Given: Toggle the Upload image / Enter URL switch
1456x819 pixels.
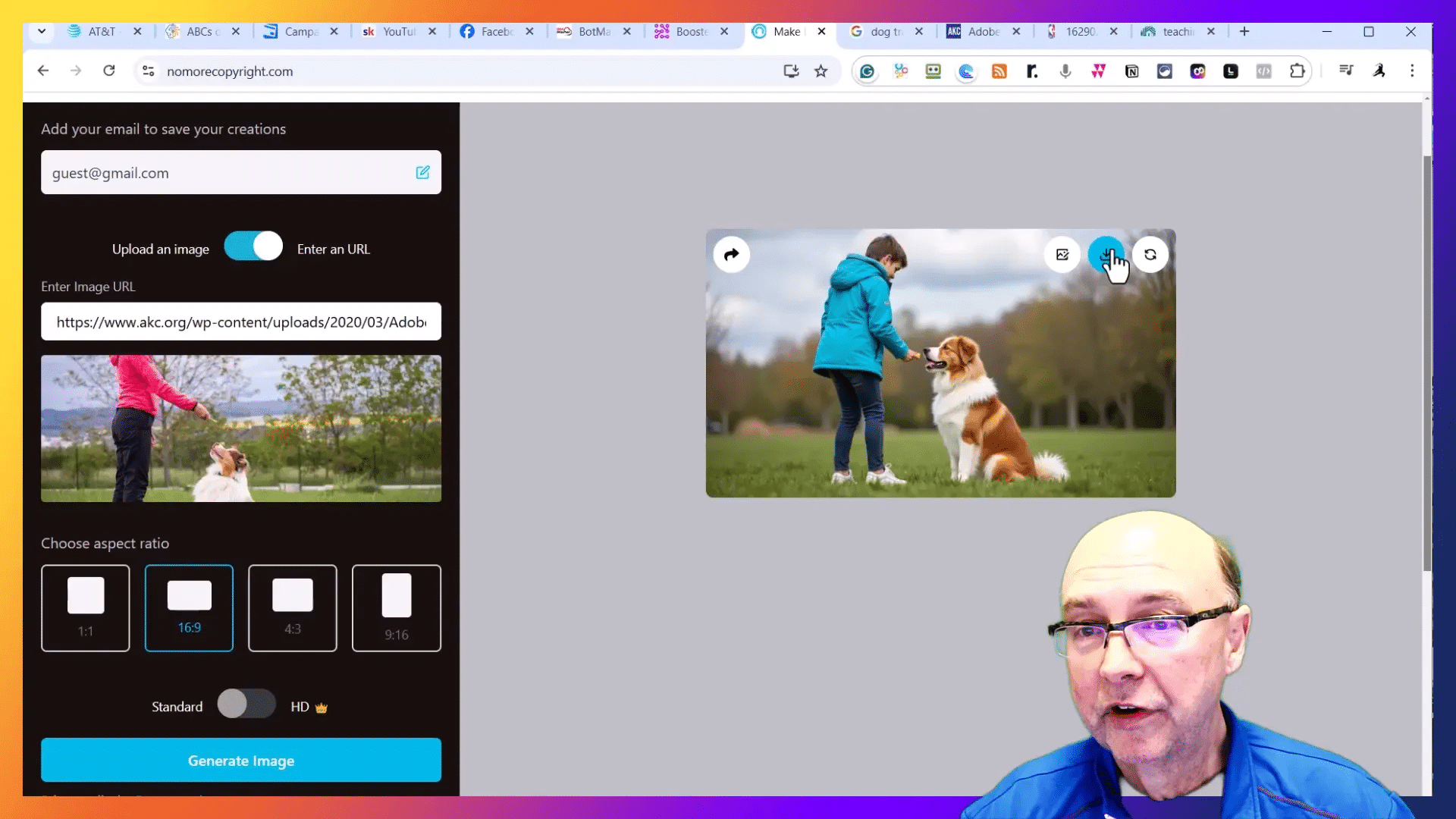Looking at the screenshot, I should [x=253, y=246].
